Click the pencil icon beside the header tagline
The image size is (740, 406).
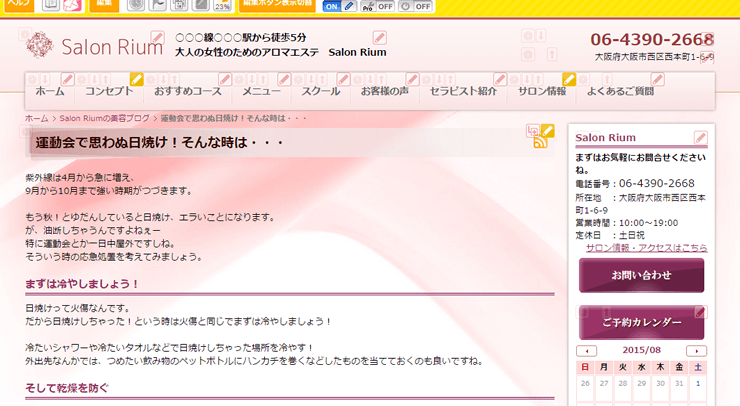click(379, 37)
